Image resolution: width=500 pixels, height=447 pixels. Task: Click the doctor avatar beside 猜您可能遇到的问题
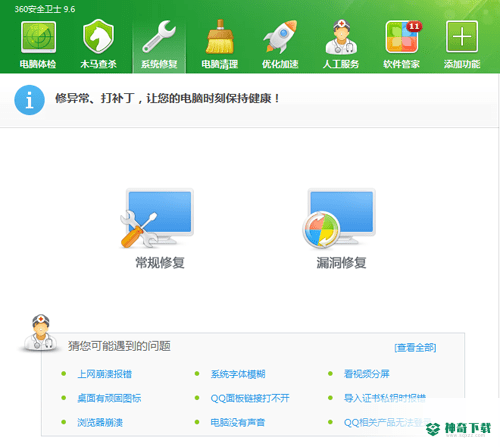click(x=40, y=333)
